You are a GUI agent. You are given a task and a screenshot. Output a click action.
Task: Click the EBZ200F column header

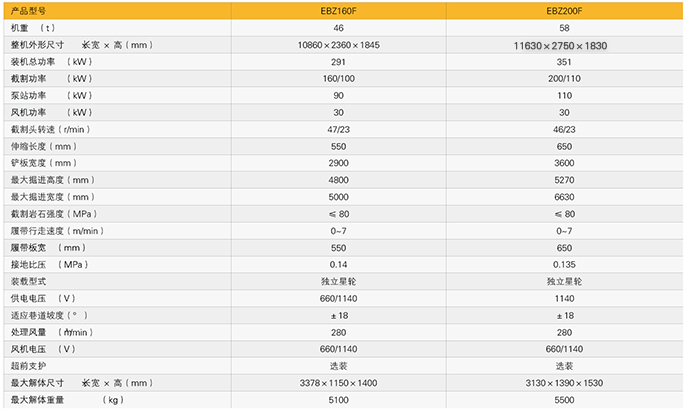564,11
